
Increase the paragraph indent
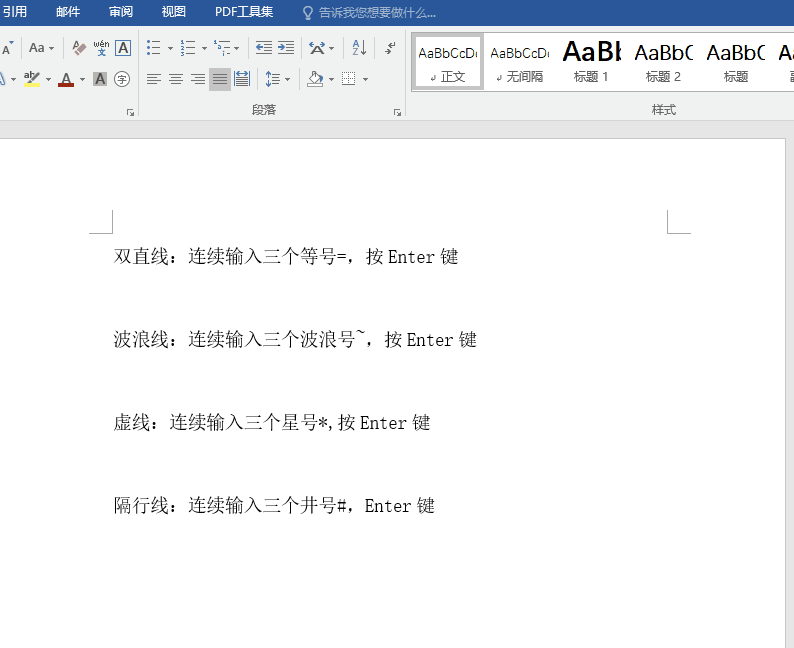(286, 48)
